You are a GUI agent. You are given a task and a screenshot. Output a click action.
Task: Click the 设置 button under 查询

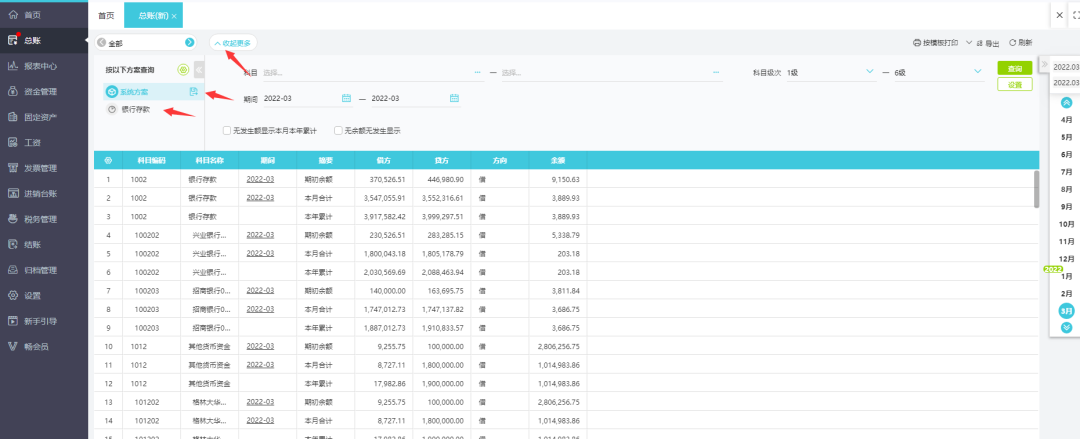click(1015, 85)
